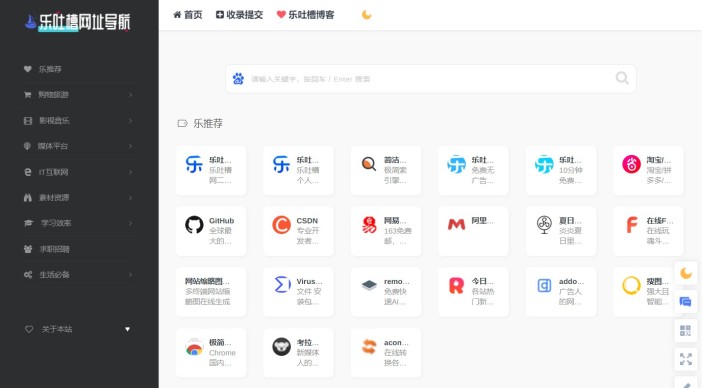
Task: Expand the 影视音乐 sidebar category chevron
Action: [x=130, y=120]
